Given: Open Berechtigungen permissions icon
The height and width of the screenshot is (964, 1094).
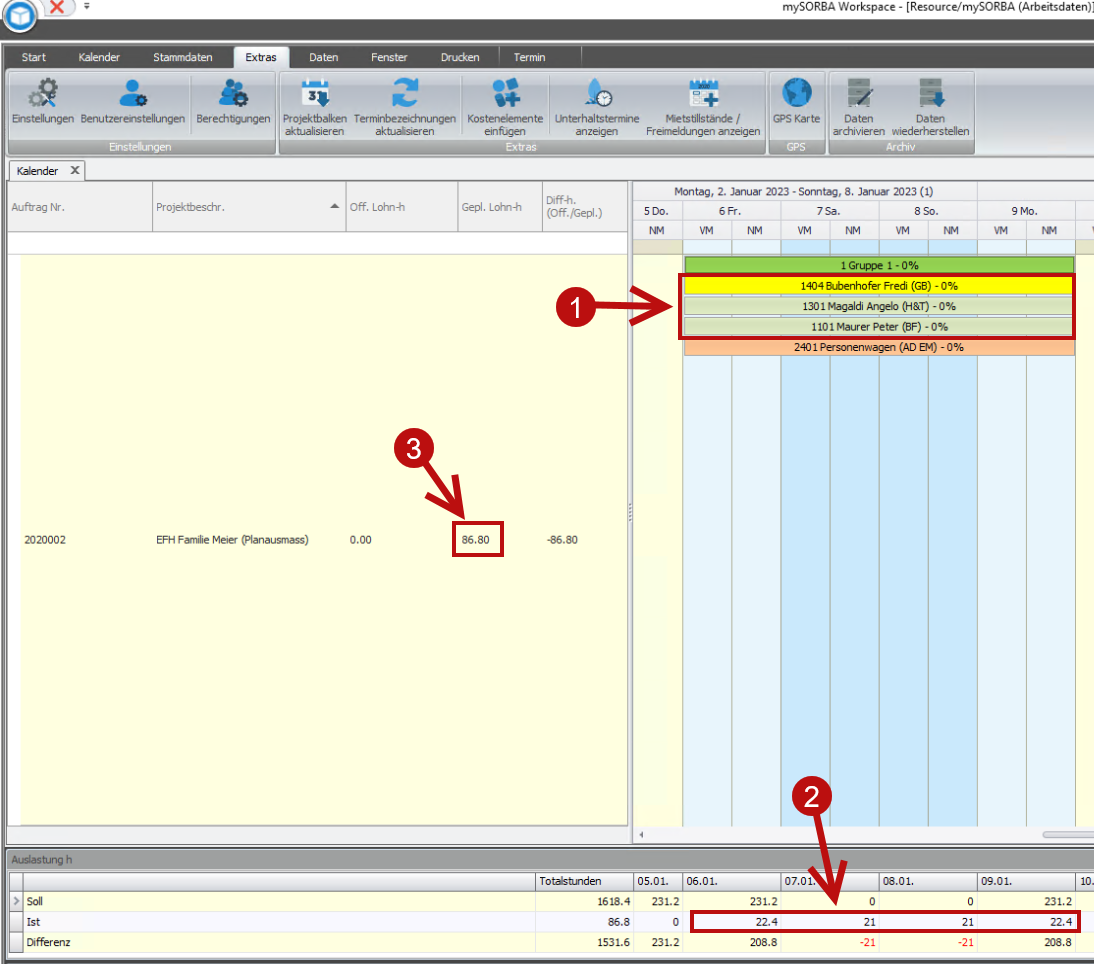Looking at the screenshot, I should (233, 96).
